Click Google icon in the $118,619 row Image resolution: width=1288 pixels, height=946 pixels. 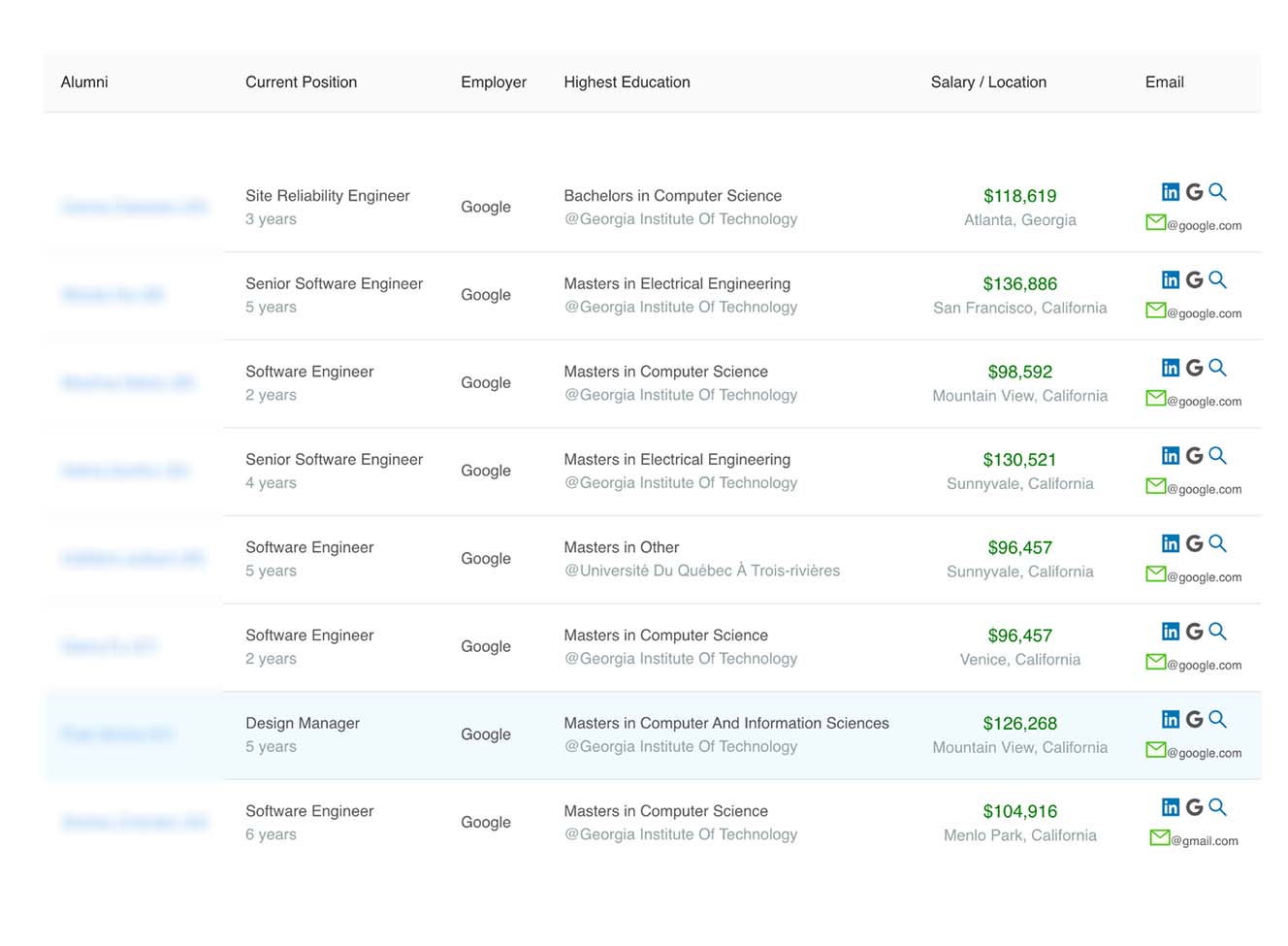click(x=1194, y=192)
